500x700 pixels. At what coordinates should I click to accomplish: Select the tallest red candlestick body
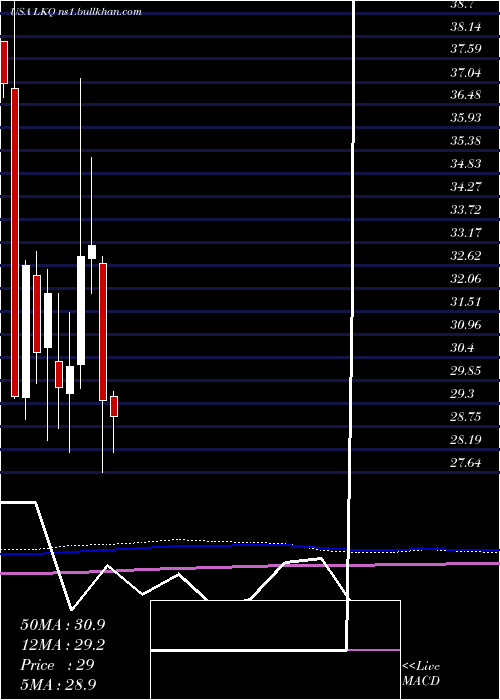pos(15,242)
